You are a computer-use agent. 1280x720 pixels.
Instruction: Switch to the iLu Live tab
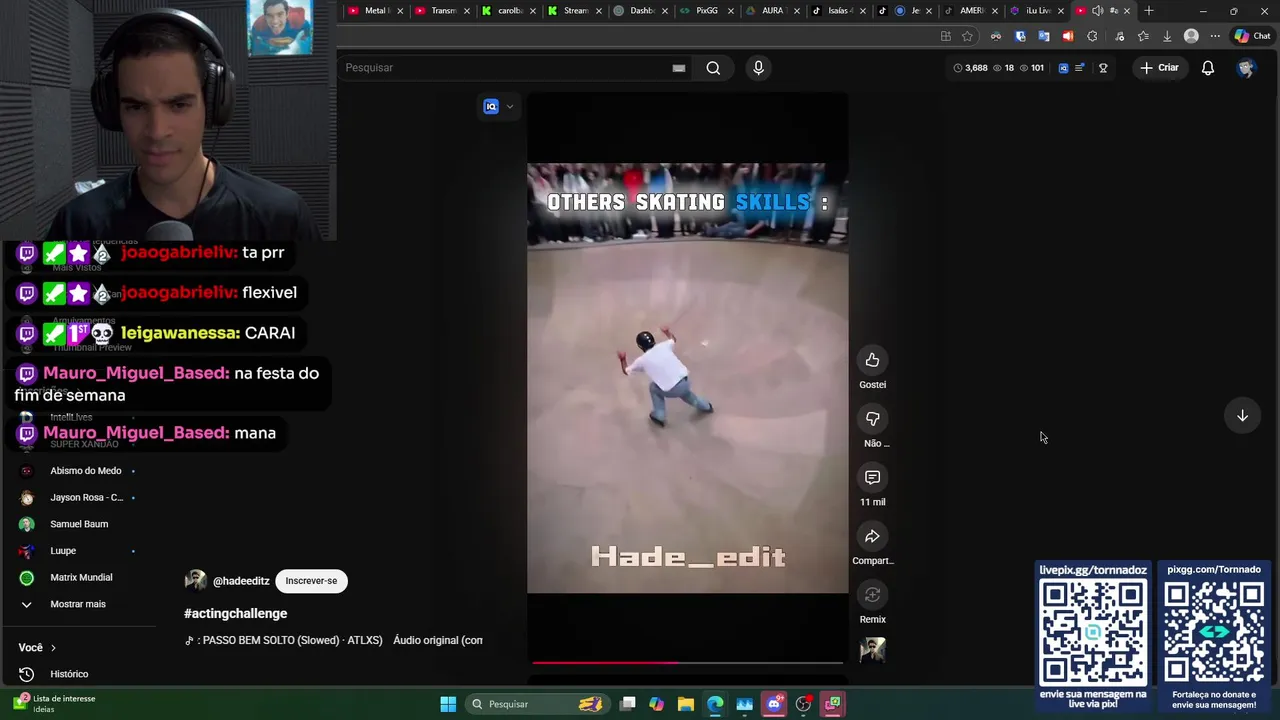pyautogui.click(x=1037, y=11)
